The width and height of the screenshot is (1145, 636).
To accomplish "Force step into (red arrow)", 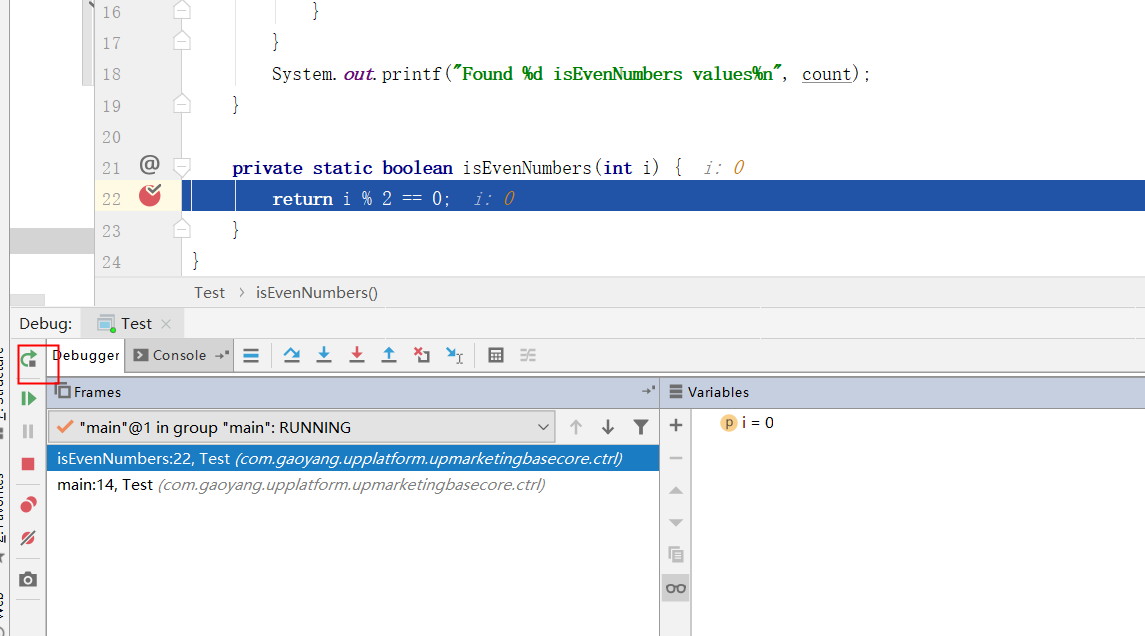I will click(356, 356).
